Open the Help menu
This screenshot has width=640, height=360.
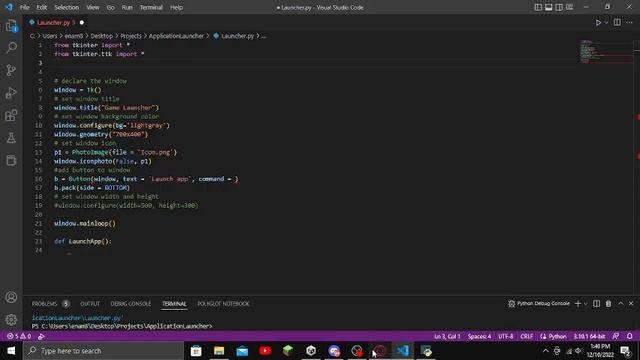[x=176, y=7]
